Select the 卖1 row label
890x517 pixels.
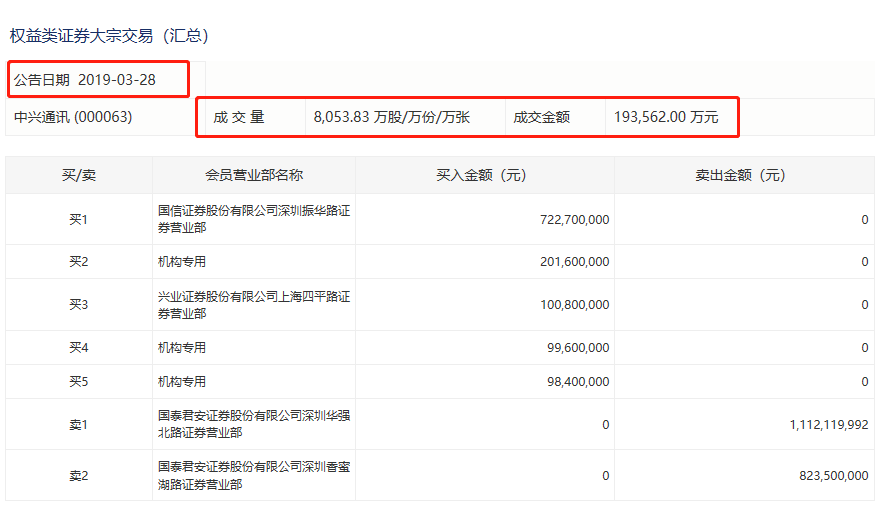pyautogui.click(x=79, y=424)
